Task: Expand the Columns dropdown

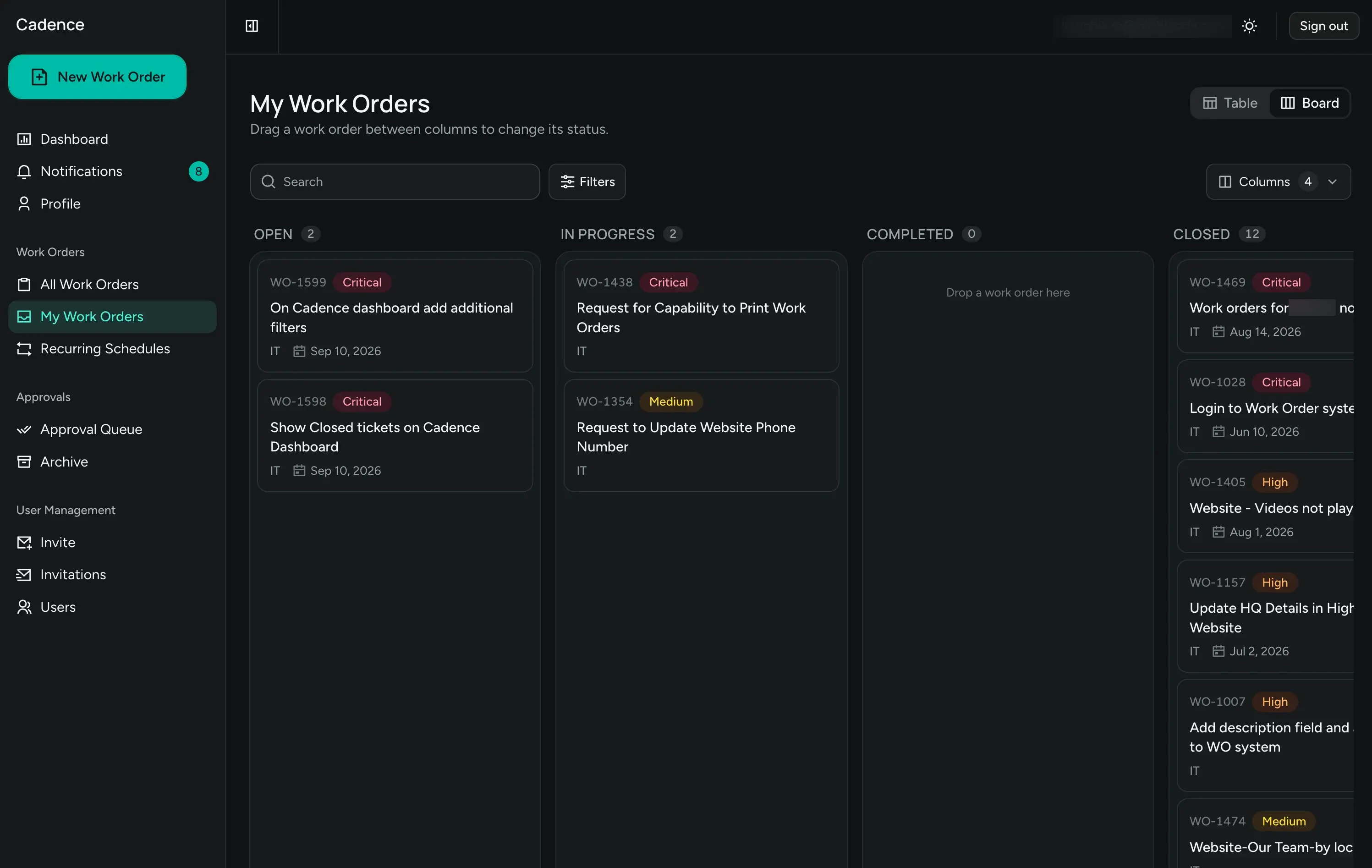Action: (x=1278, y=182)
